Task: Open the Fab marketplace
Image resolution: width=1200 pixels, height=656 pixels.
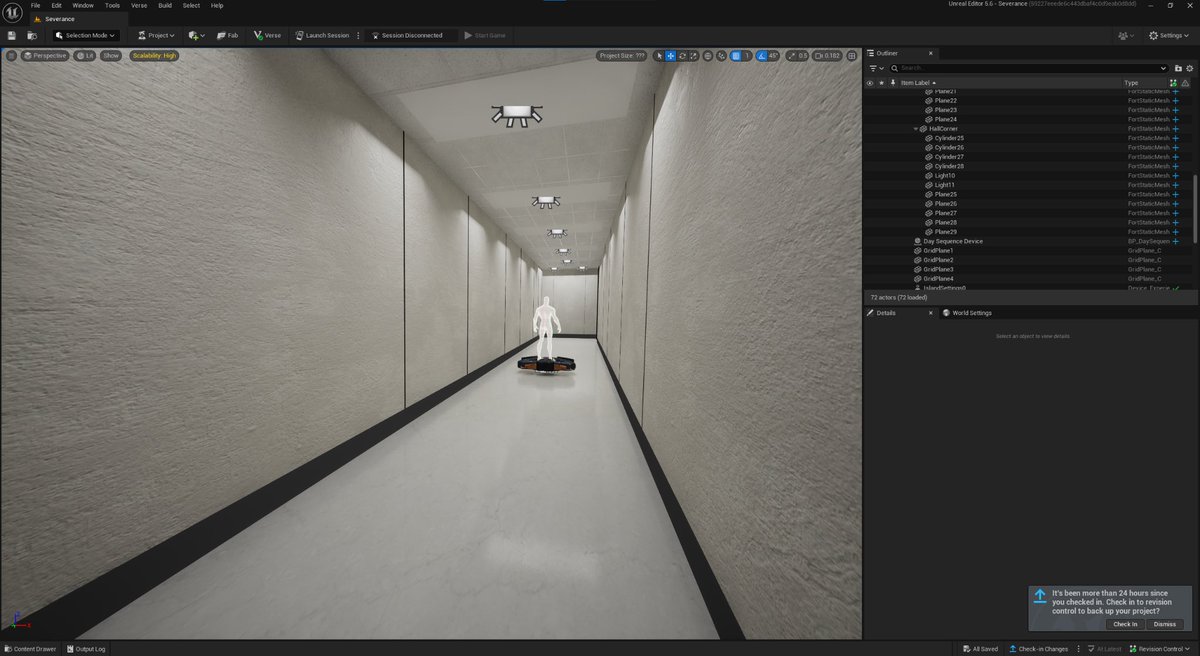Action: click(x=227, y=35)
